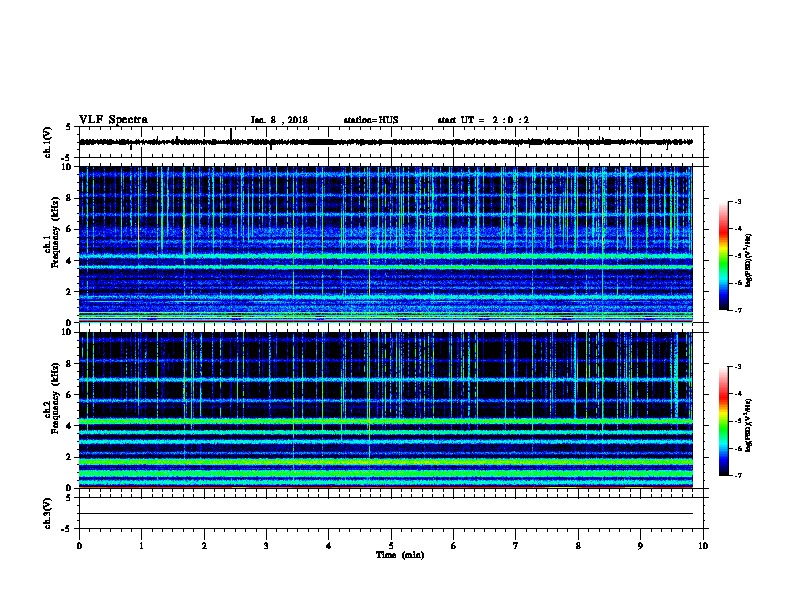The image size is (792, 612).
Task: Click the time axis tick label '9'
Action: tap(640, 546)
